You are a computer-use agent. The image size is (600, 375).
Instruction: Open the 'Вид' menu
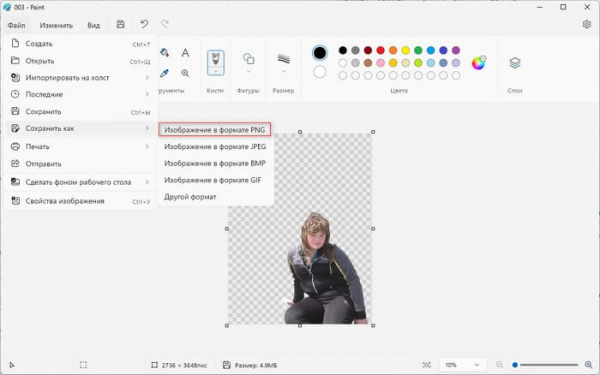click(94, 25)
